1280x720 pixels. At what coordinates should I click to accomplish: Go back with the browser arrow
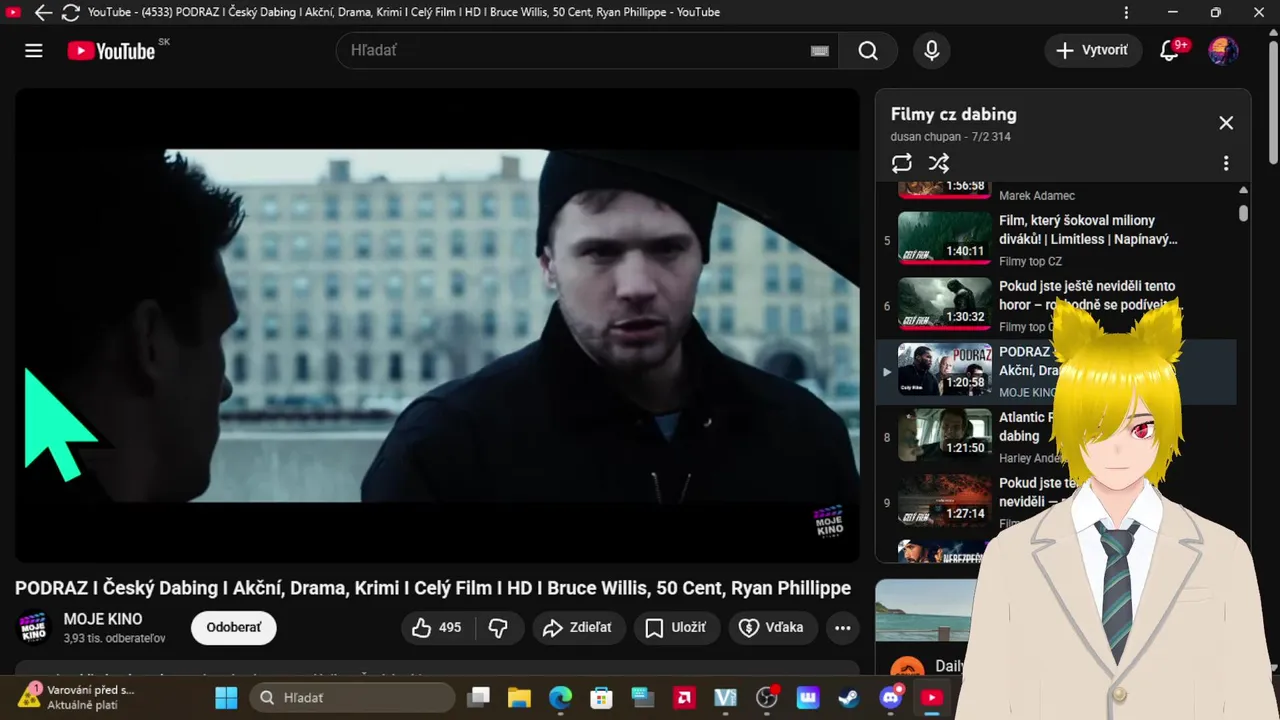[x=43, y=12]
